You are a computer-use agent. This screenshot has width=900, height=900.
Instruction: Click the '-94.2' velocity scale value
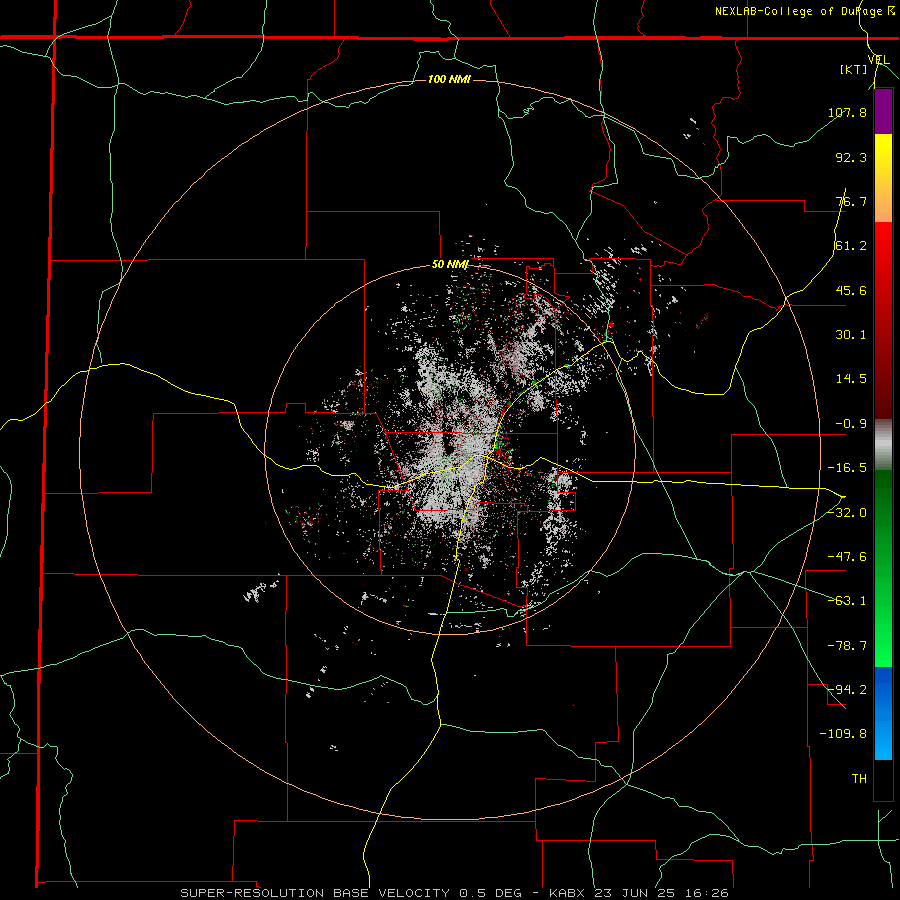point(847,689)
